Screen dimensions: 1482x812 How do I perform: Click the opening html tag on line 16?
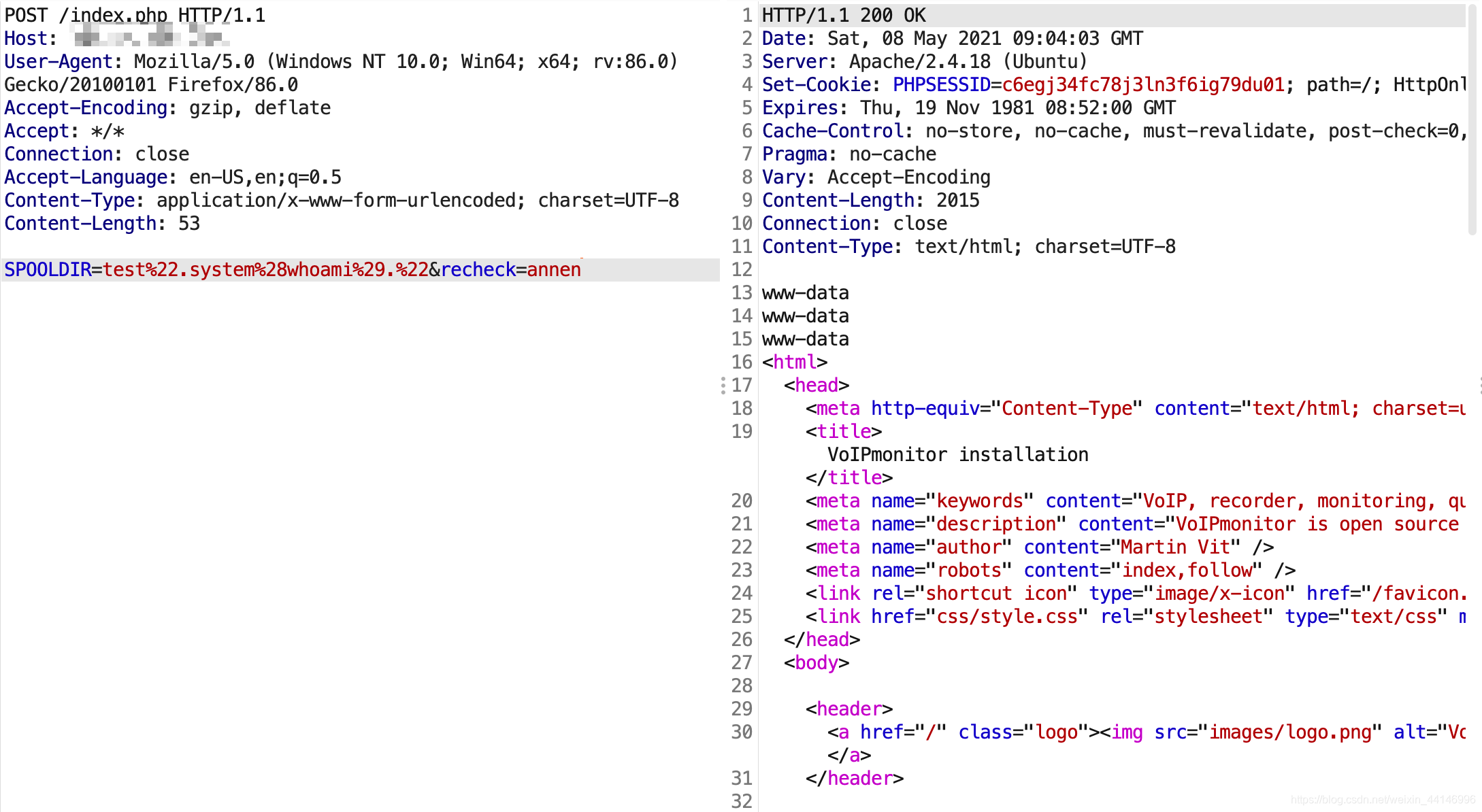tap(795, 362)
